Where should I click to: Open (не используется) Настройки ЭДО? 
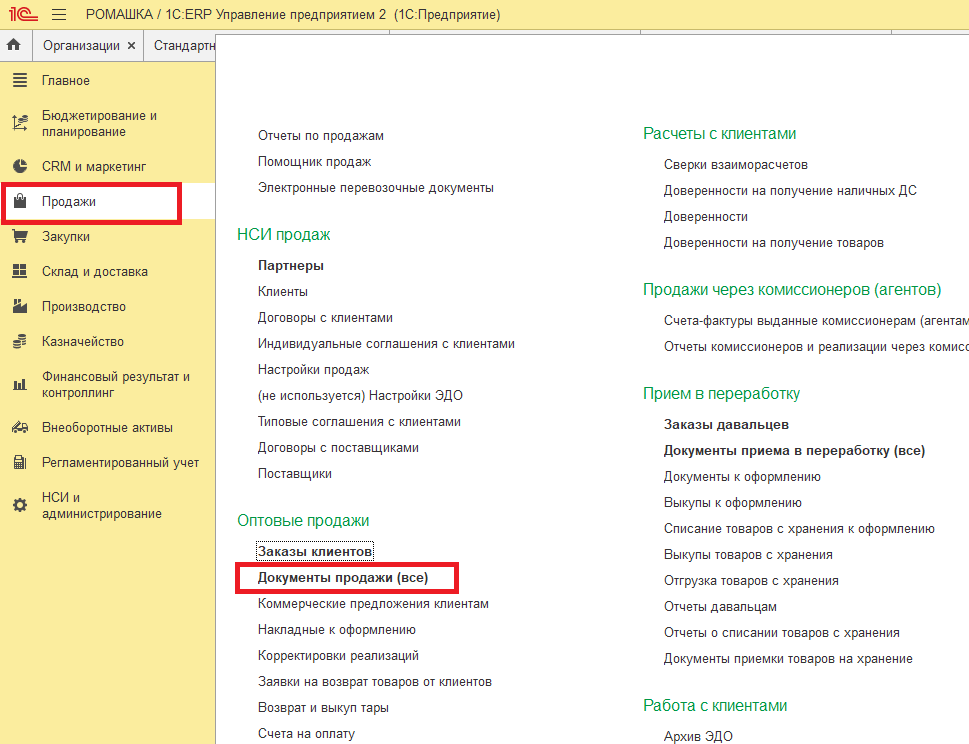[x=360, y=395]
